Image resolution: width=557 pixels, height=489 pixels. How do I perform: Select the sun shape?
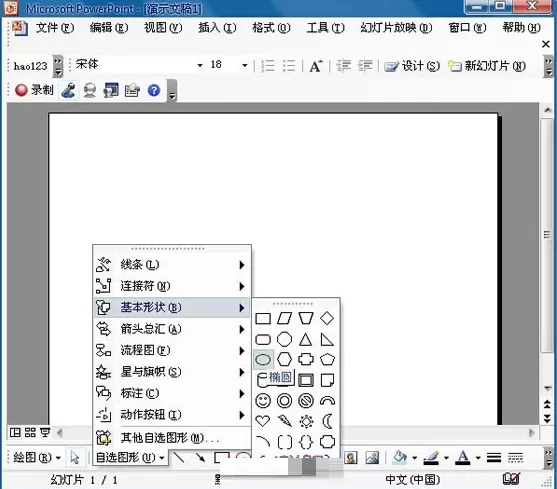point(306,422)
